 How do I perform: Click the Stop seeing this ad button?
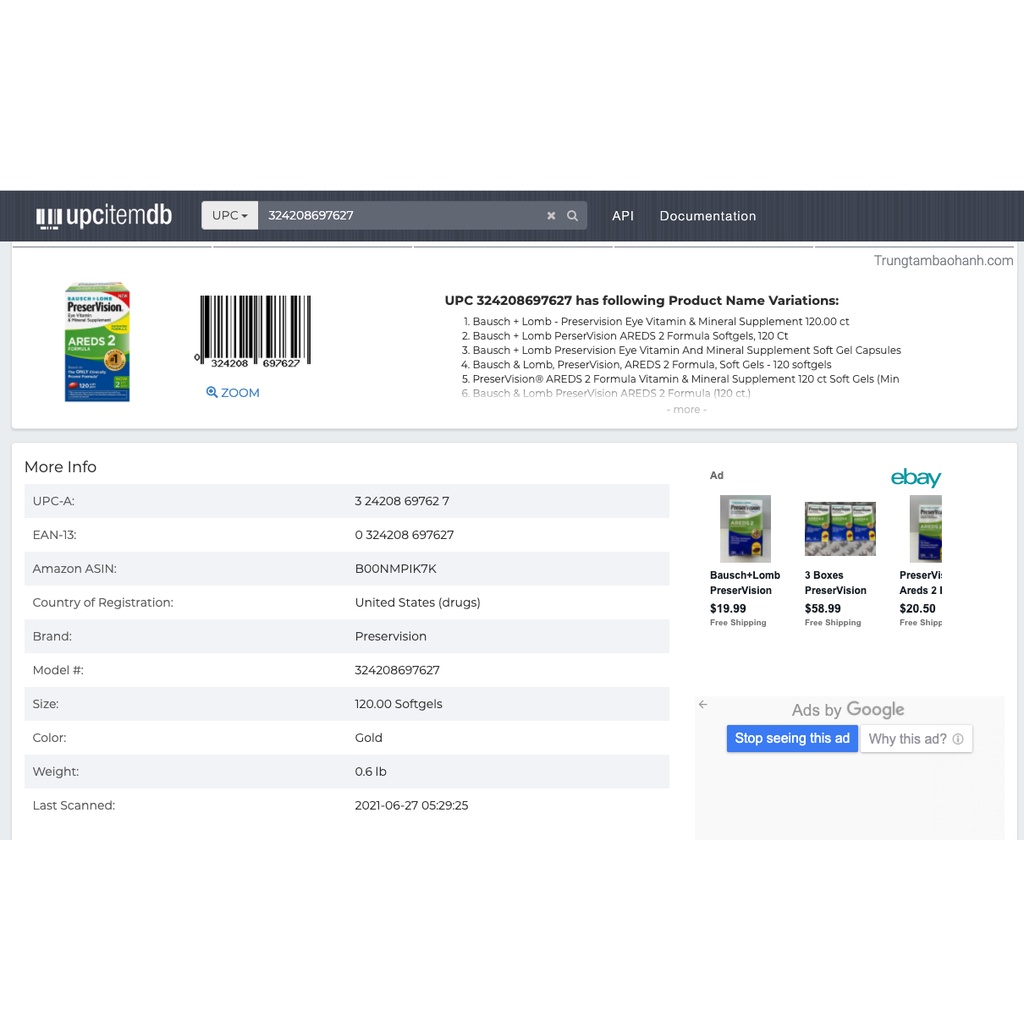pyautogui.click(x=792, y=739)
